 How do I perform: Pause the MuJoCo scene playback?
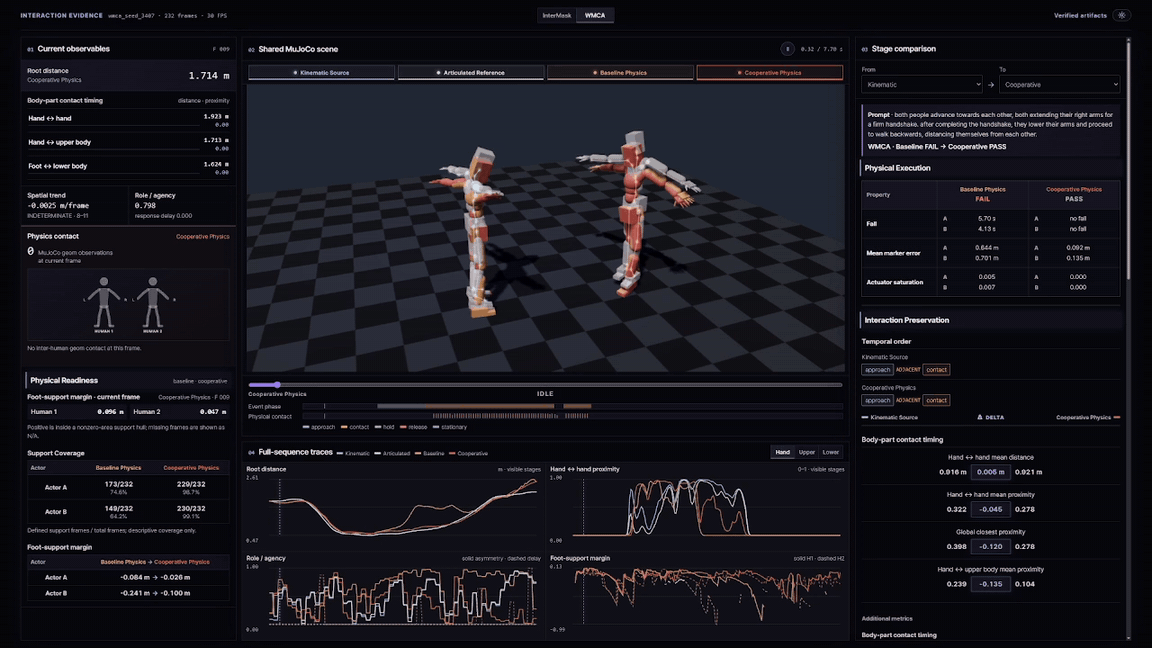(x=787, y=49)
